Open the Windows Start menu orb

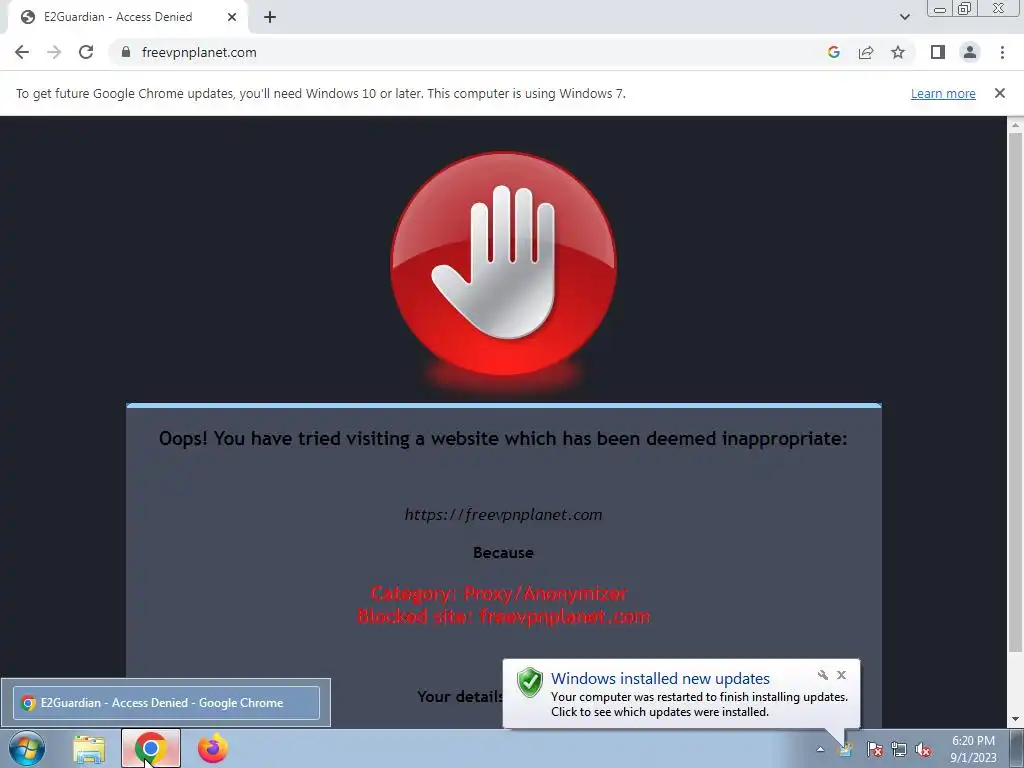tap(27, 748)
